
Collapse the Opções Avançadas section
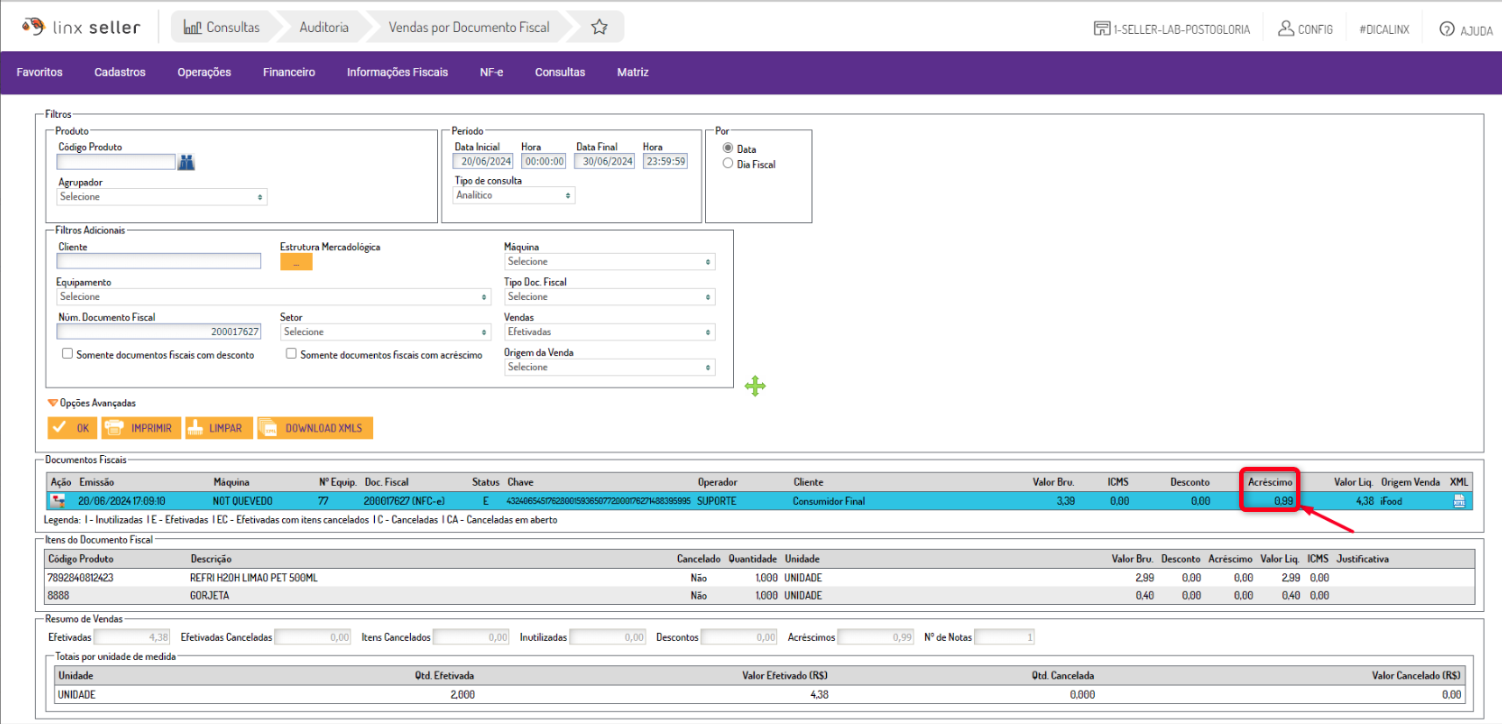(92, 403)
